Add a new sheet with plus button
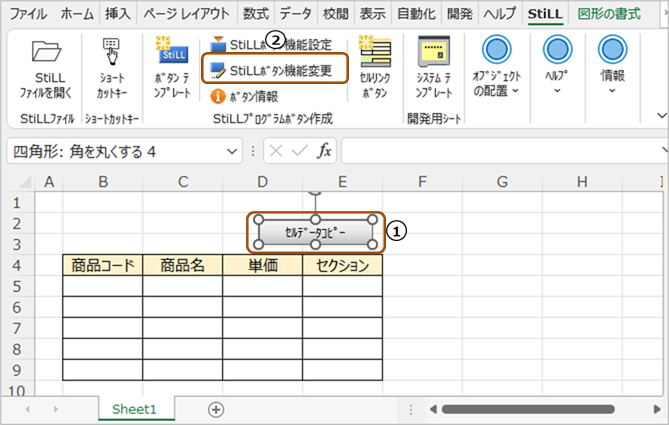Screen dimensions: 669x425 pyautogui.click(x=216, y=410)
